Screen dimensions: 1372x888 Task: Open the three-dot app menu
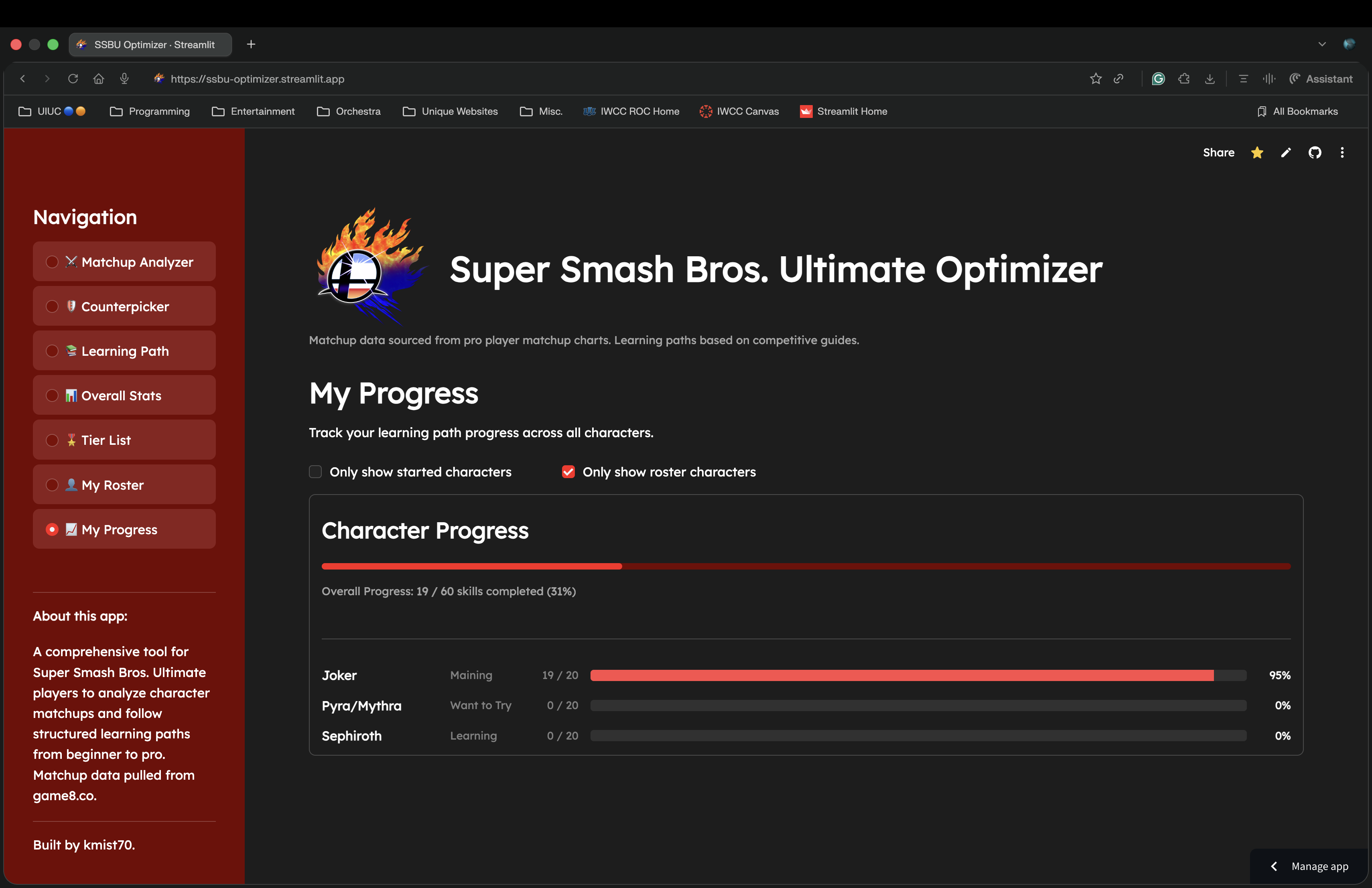[1343, 153]
